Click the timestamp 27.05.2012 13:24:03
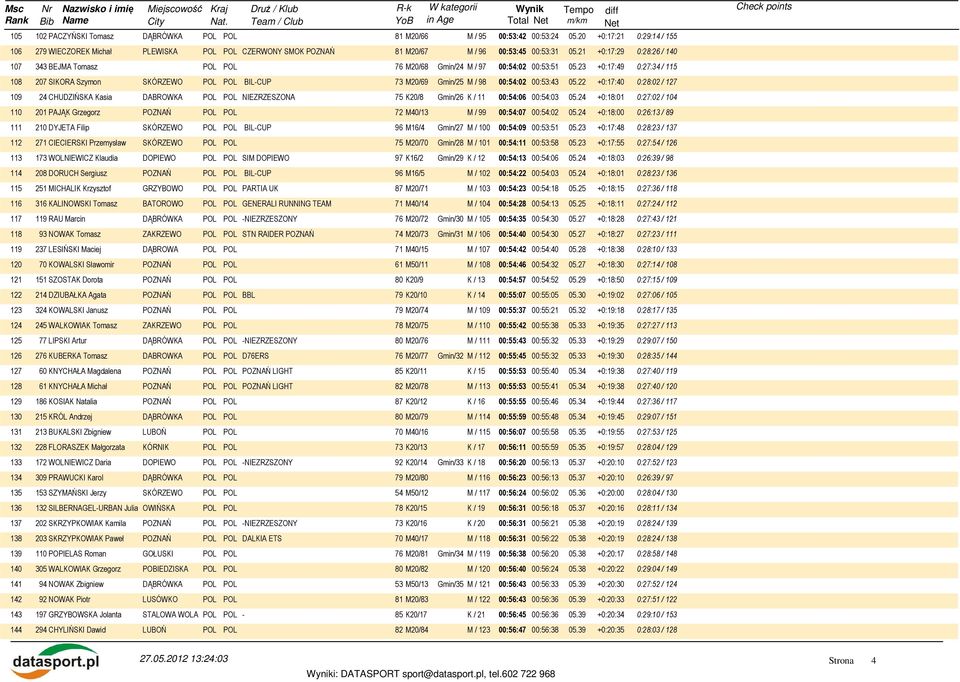 coord(184,659)
